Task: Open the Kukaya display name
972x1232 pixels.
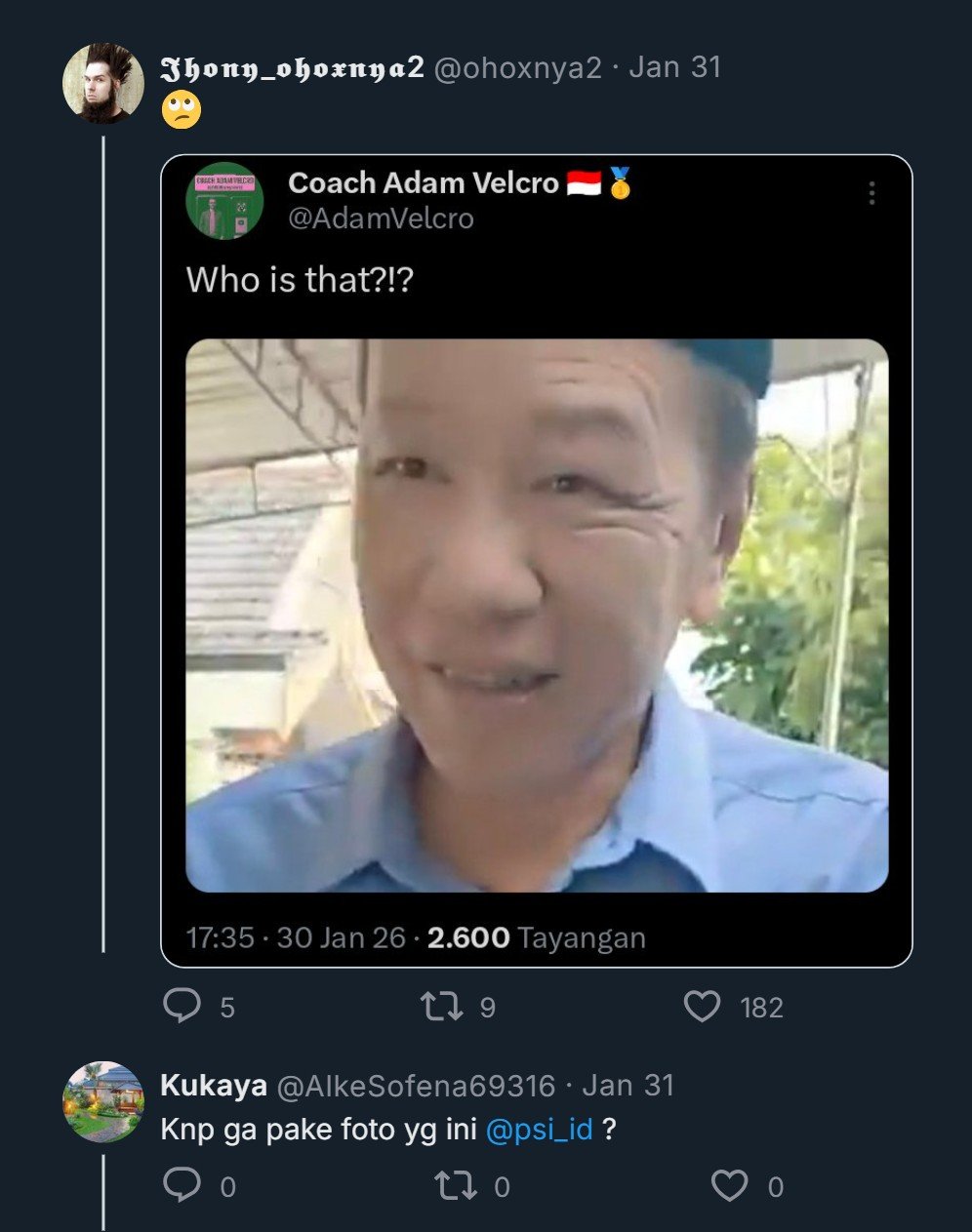Action: 213,1086
